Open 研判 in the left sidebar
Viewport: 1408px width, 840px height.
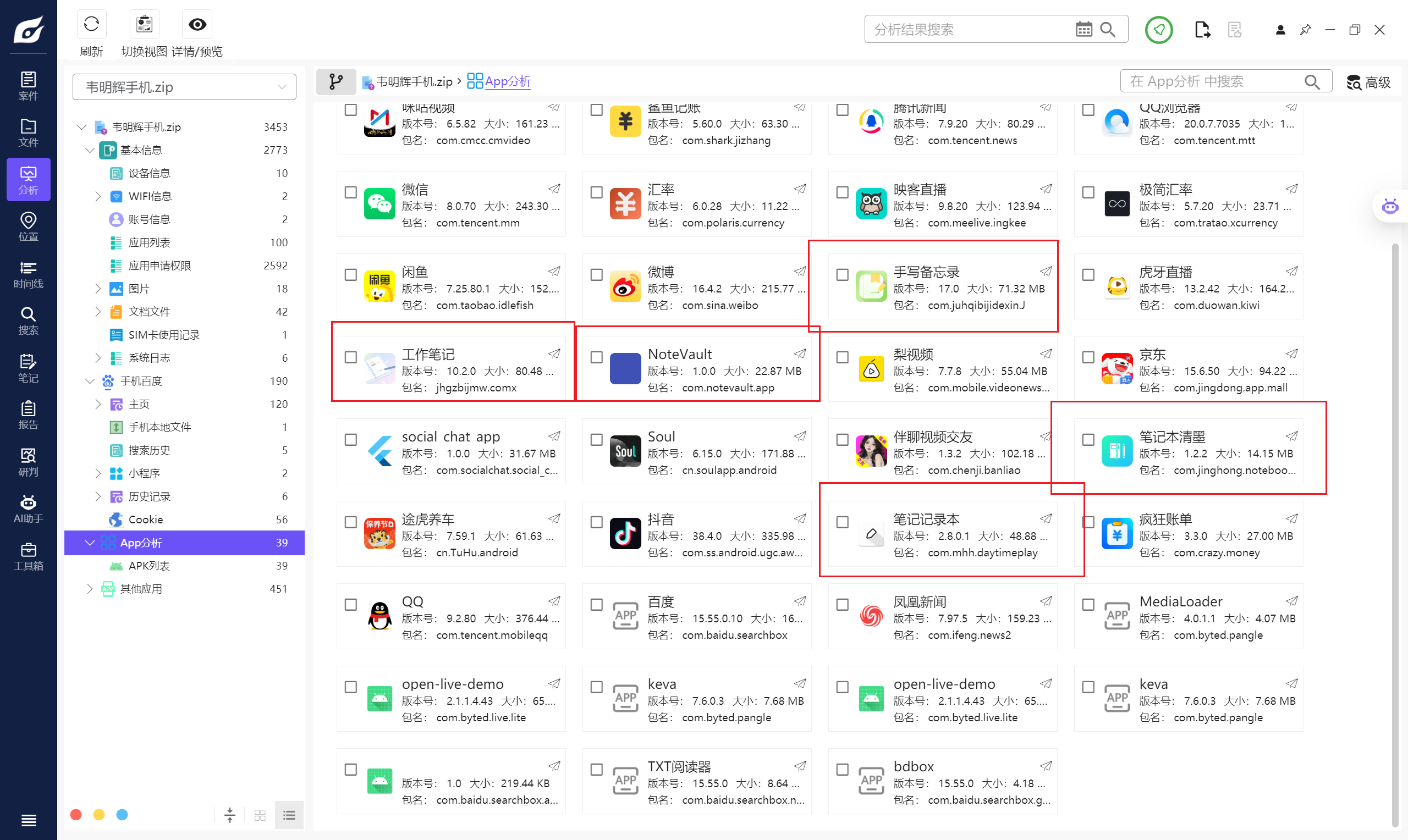click(x=28, y=462)
